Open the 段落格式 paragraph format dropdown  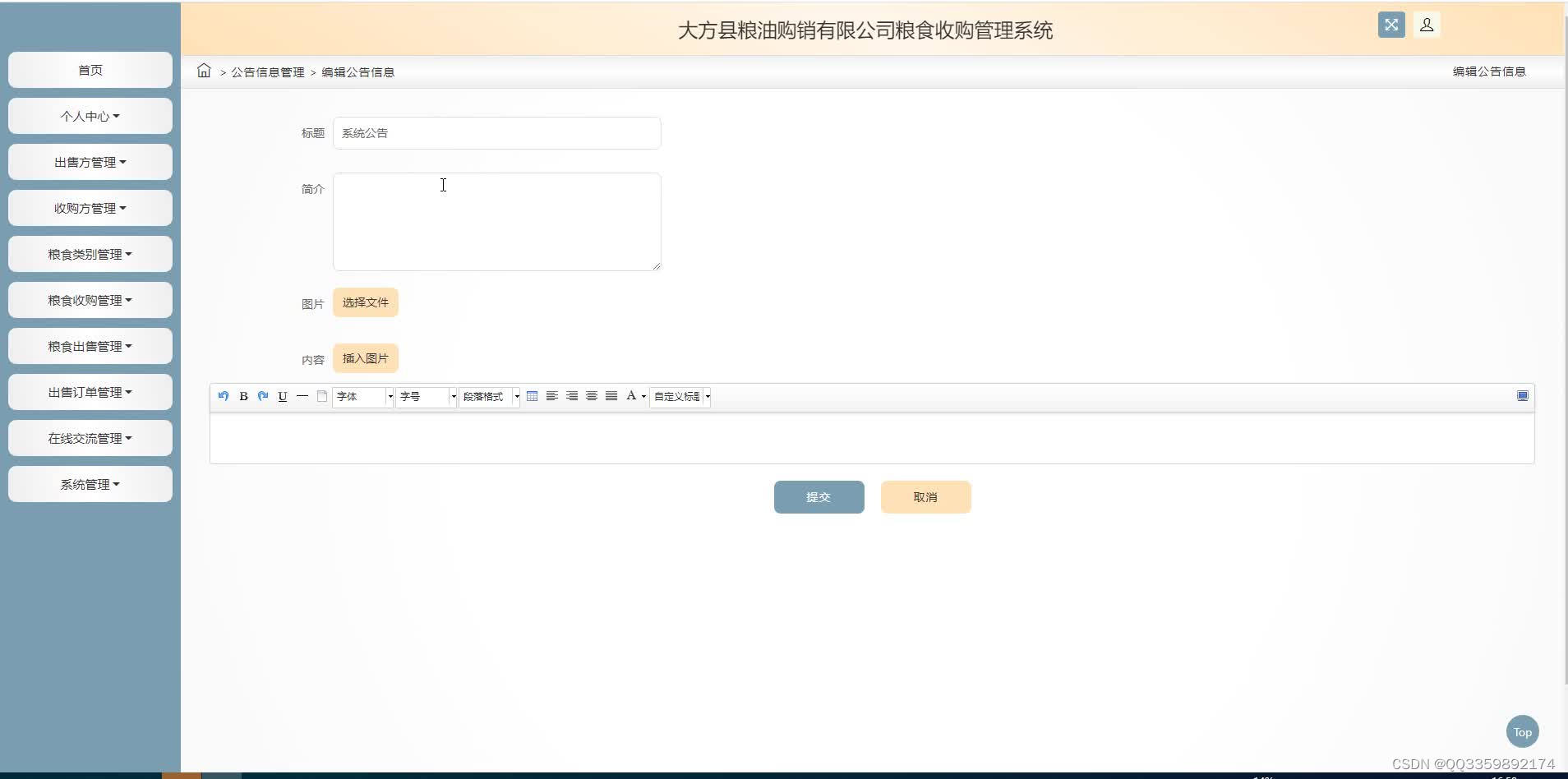pyautogui.click(x=490, y=396)
